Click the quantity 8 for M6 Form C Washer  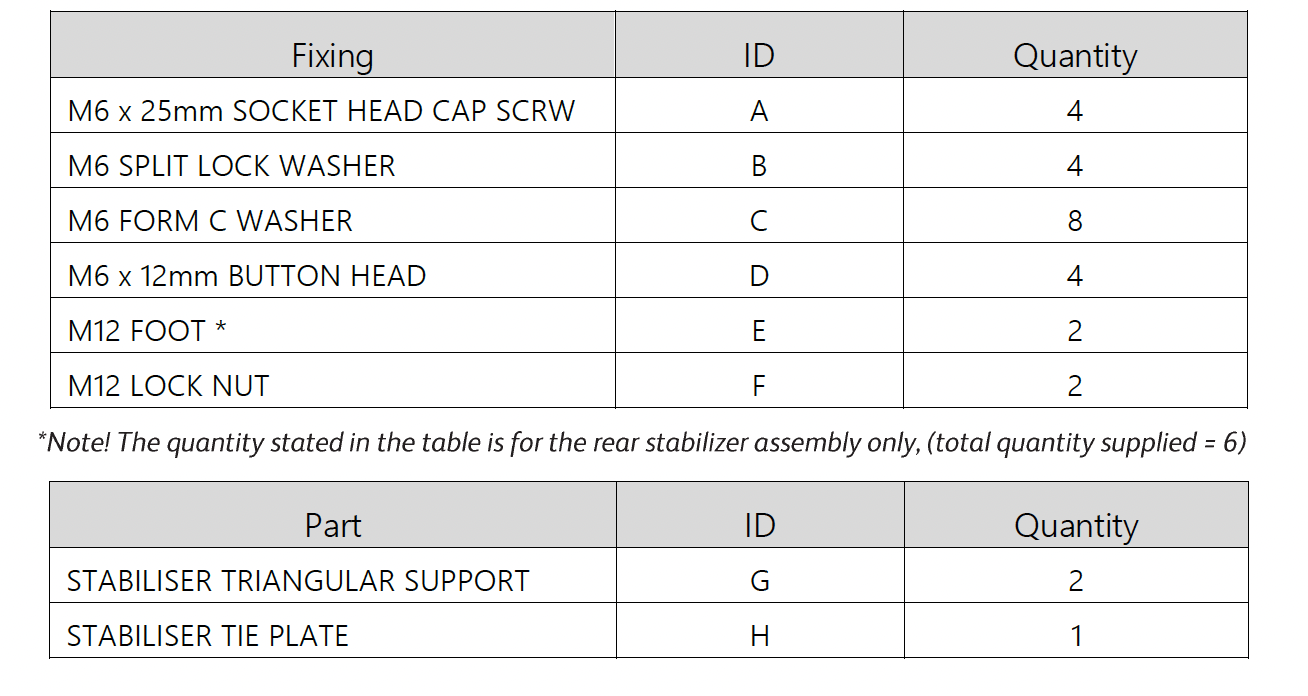click(x=1075, y=221)
